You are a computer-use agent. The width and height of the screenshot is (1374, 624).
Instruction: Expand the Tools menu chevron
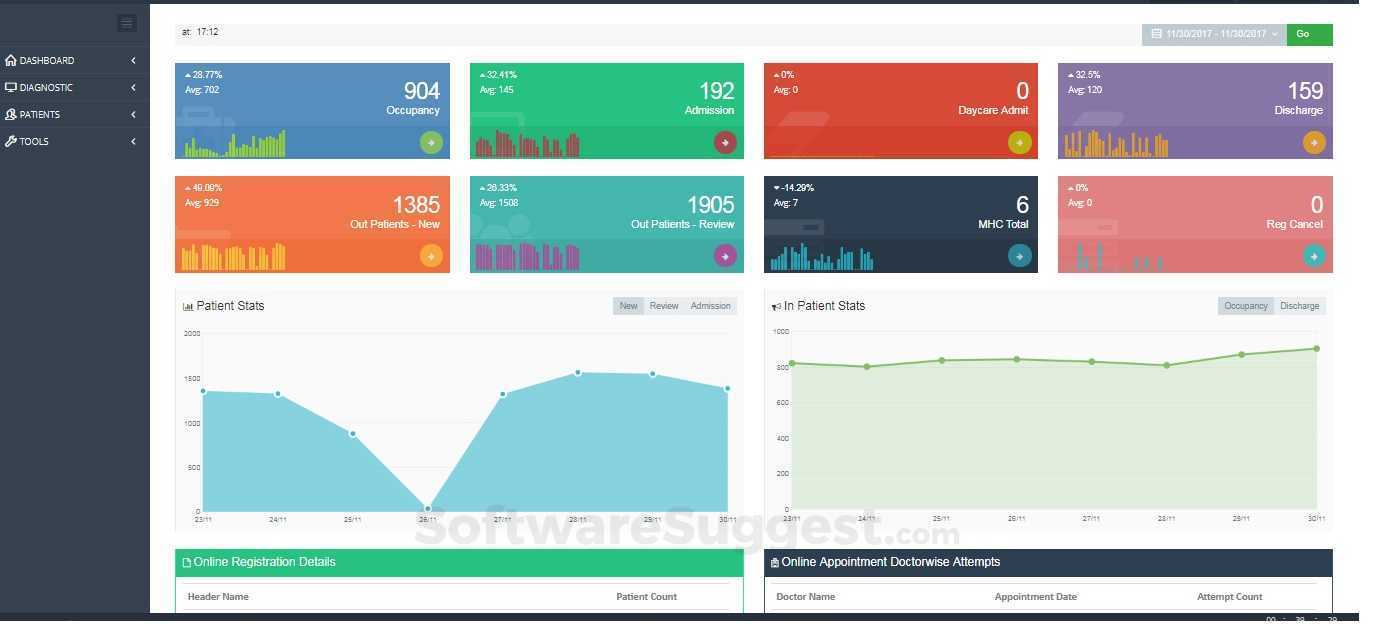(x=133, y=141)
